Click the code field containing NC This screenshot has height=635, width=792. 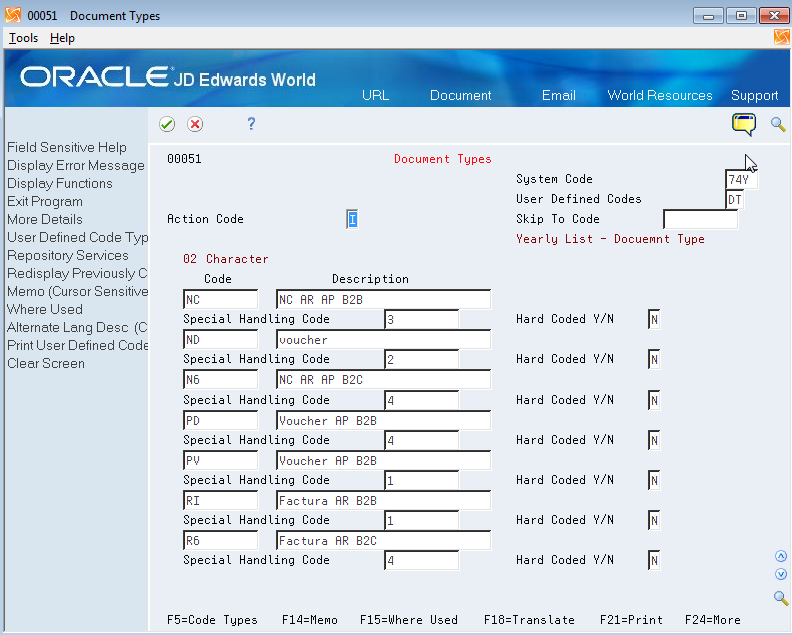point(221,300)
